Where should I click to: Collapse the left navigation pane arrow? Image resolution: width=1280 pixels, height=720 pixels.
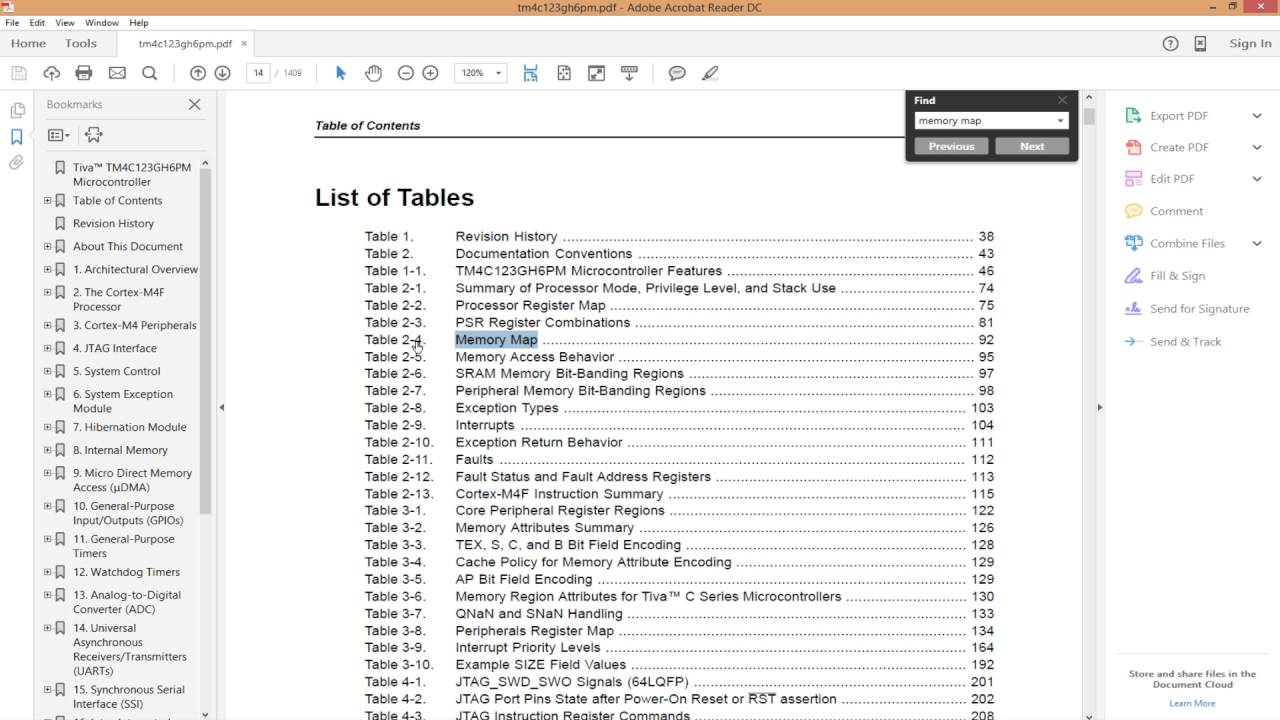point(221,407)
